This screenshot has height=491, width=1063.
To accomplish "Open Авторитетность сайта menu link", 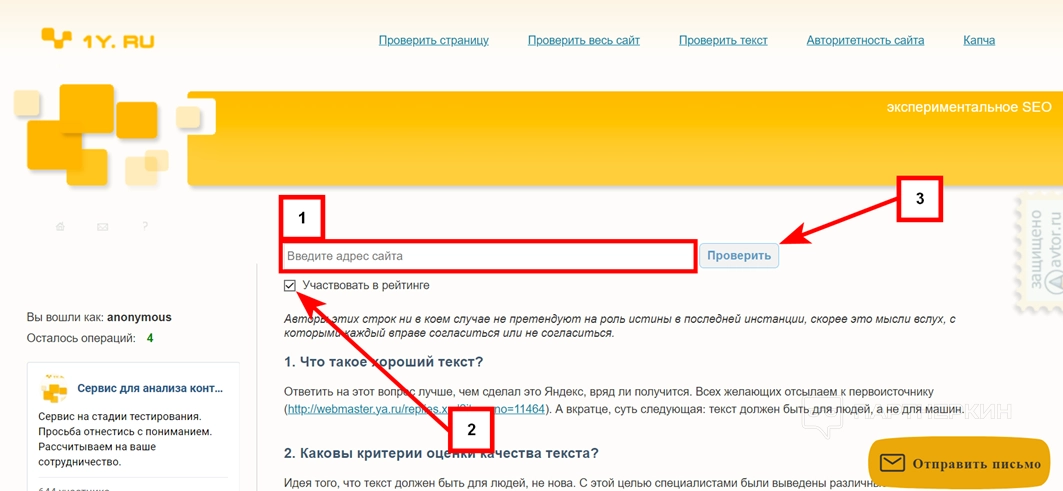I will (865, 40).
